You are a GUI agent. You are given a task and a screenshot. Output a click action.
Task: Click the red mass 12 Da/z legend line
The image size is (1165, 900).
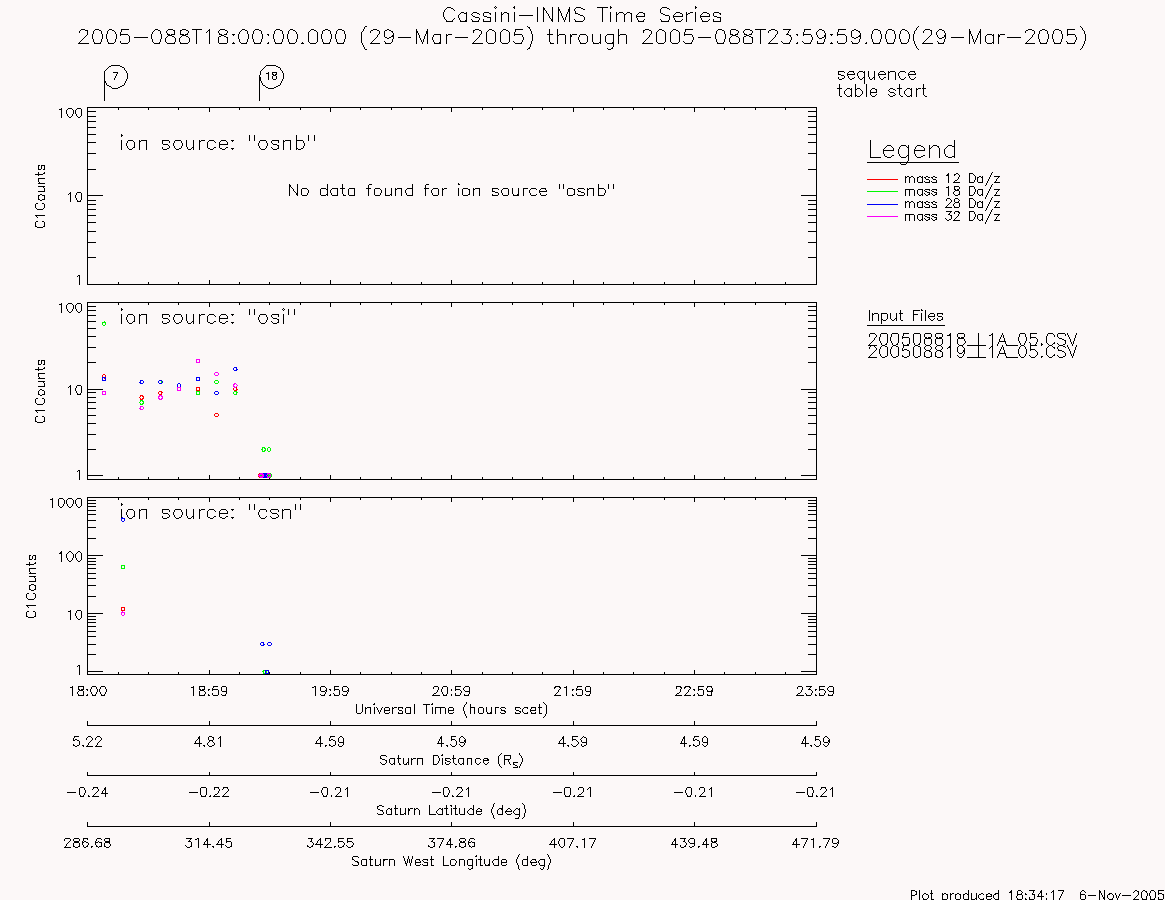[883, 179]
